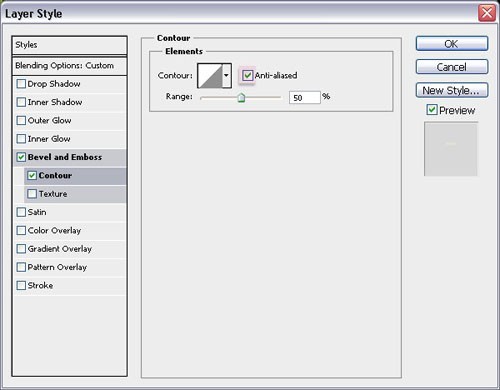The width and height of the screenshot is (500, 390).
Task: Close the Layer Style dialog
Action: [487, 13]
